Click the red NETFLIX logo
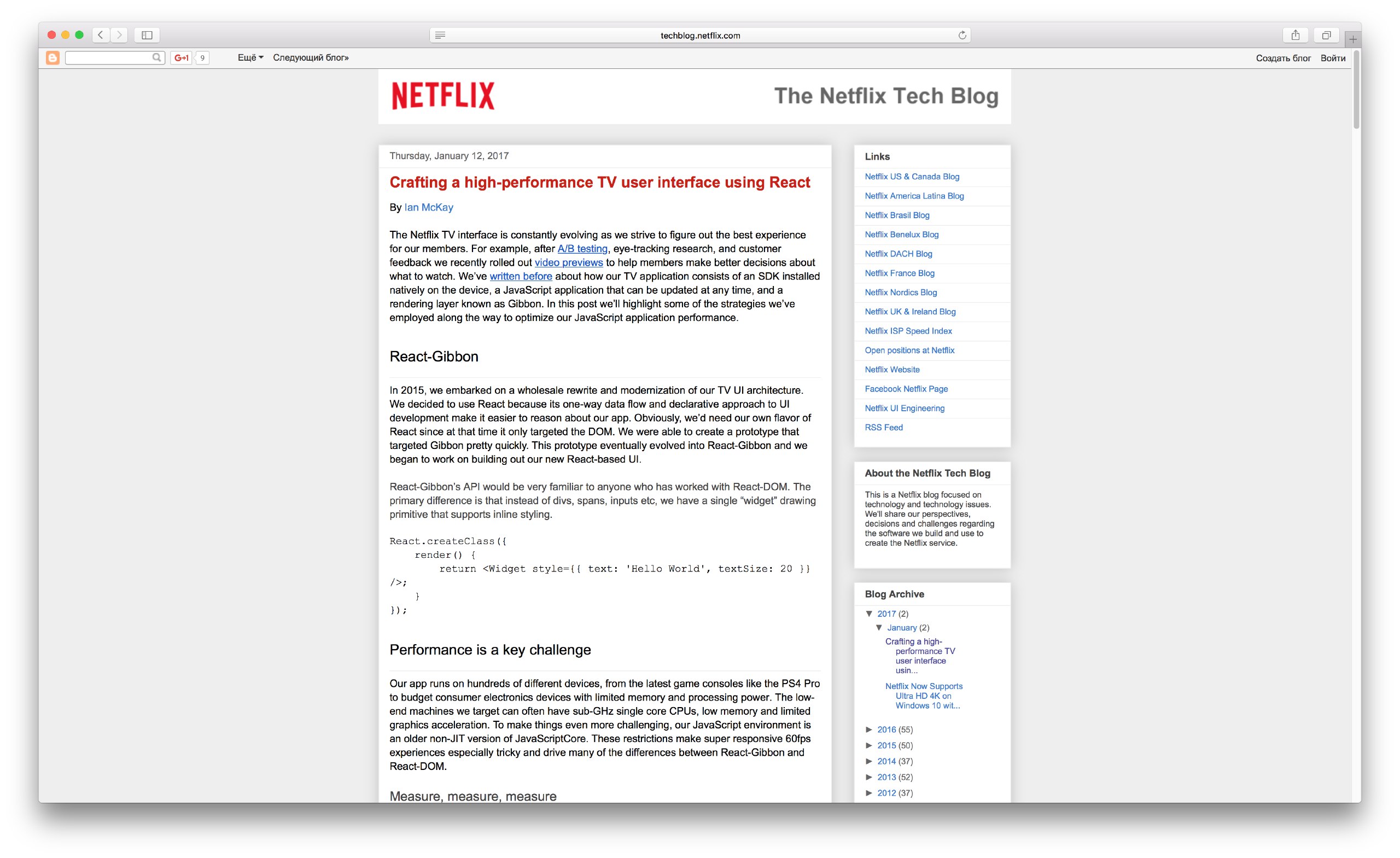1400x858 pixels. 443,96
